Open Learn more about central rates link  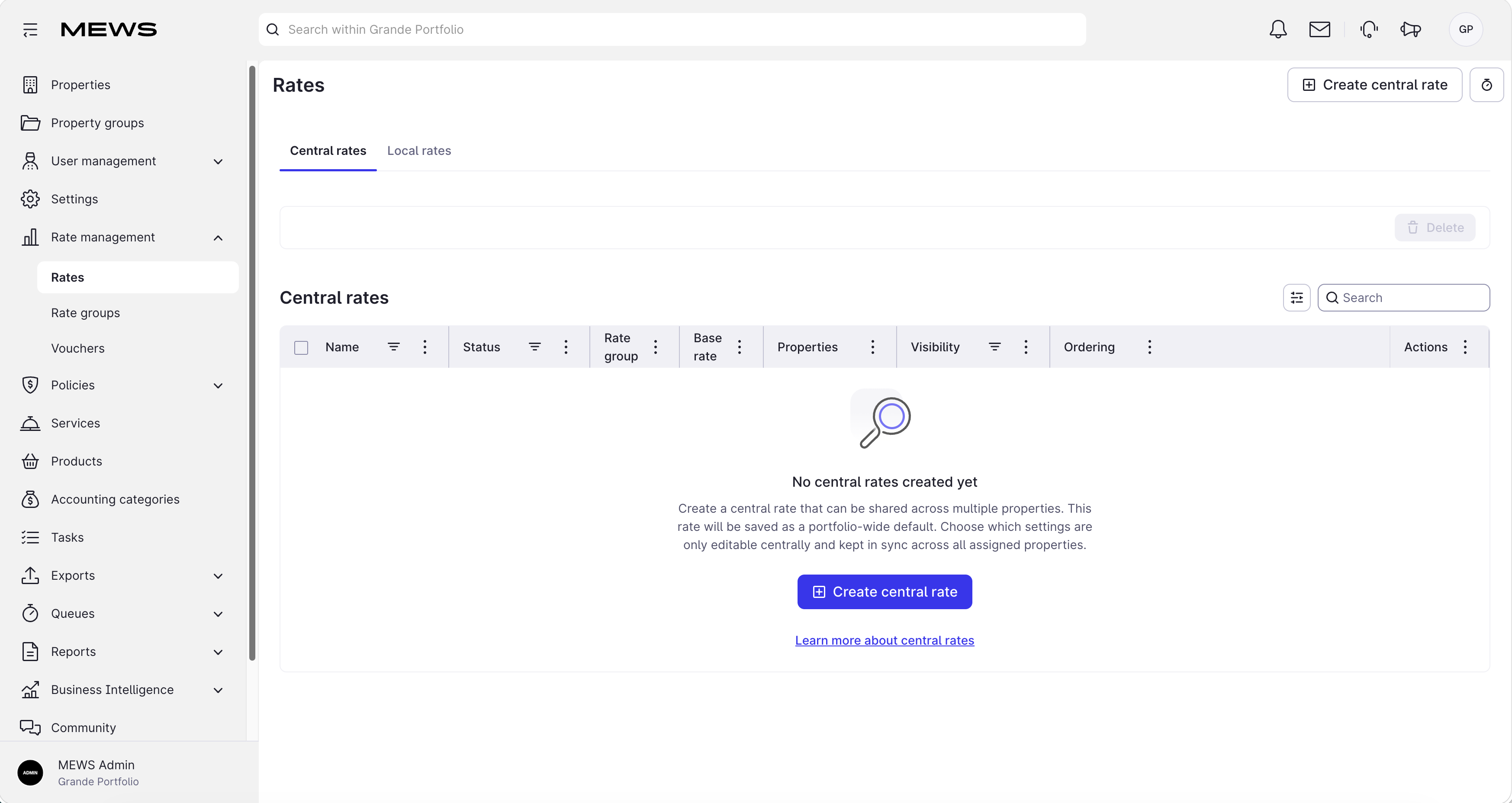pos(885,640)
